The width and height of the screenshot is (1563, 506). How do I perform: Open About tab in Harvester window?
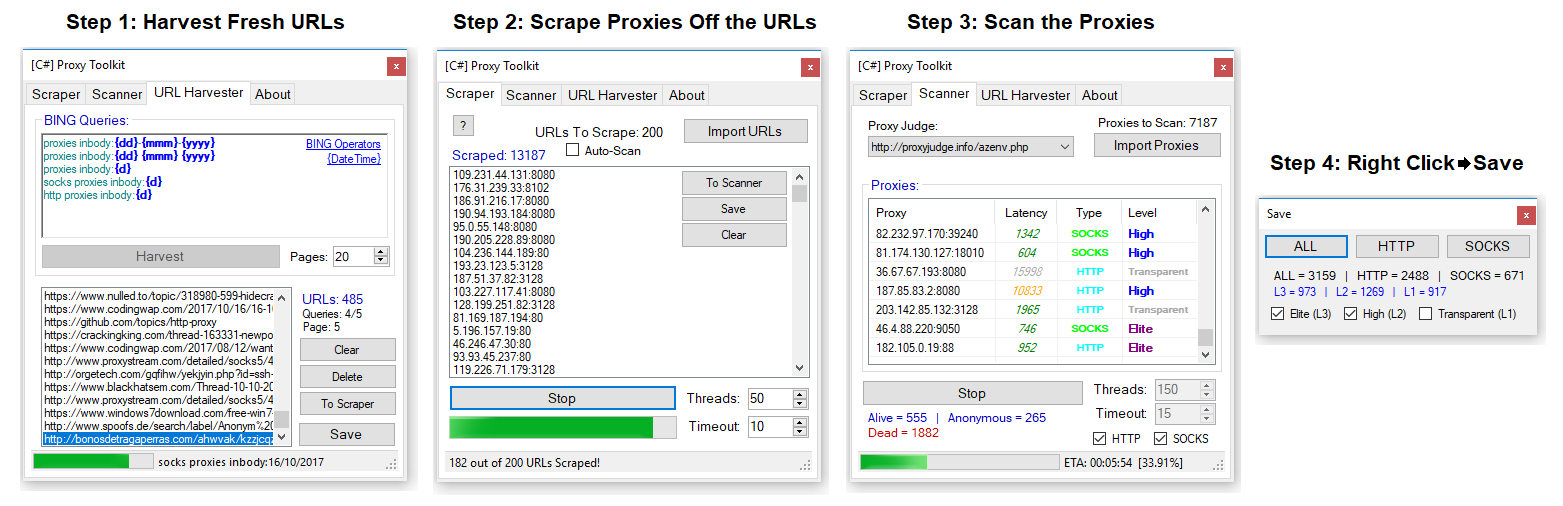point(272,94)
